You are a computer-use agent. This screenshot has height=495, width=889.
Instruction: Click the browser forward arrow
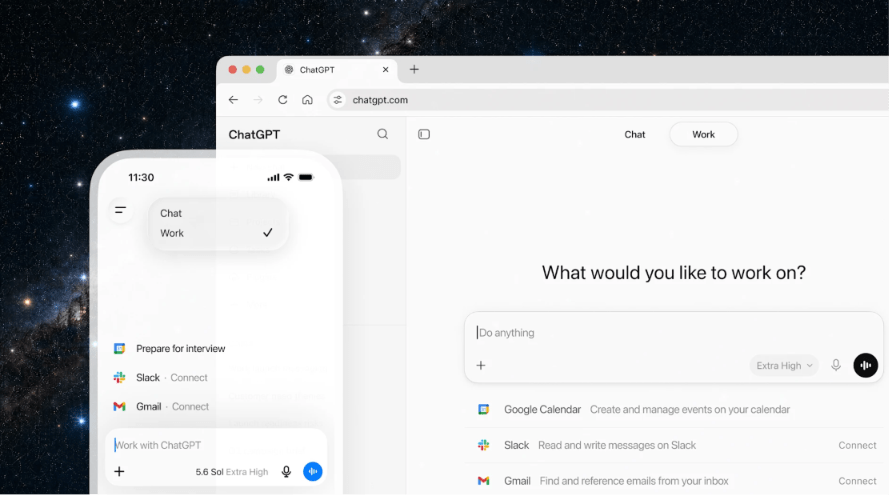coord(258,100)
